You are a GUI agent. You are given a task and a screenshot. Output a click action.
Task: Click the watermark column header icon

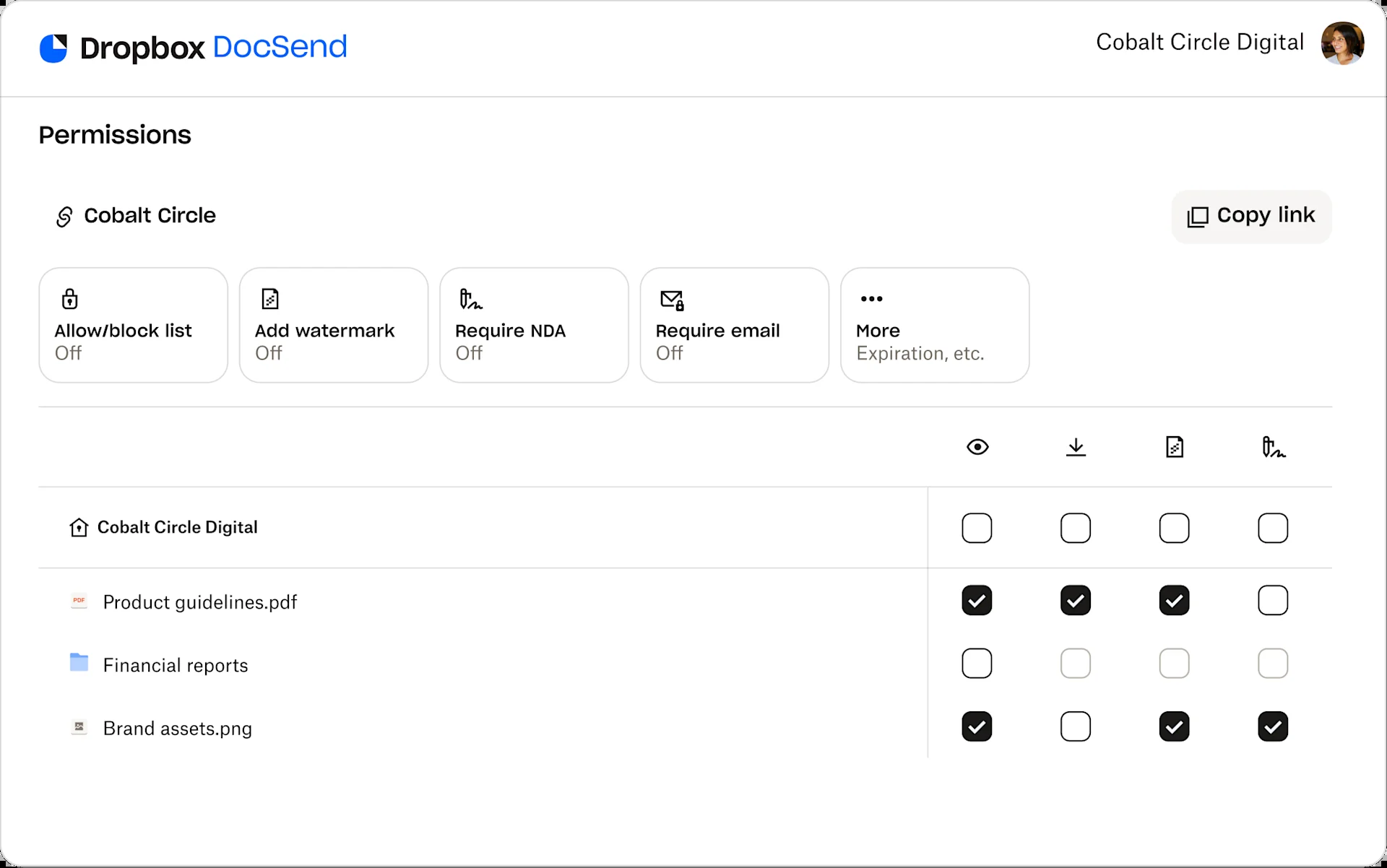(x=1175, y=447)
